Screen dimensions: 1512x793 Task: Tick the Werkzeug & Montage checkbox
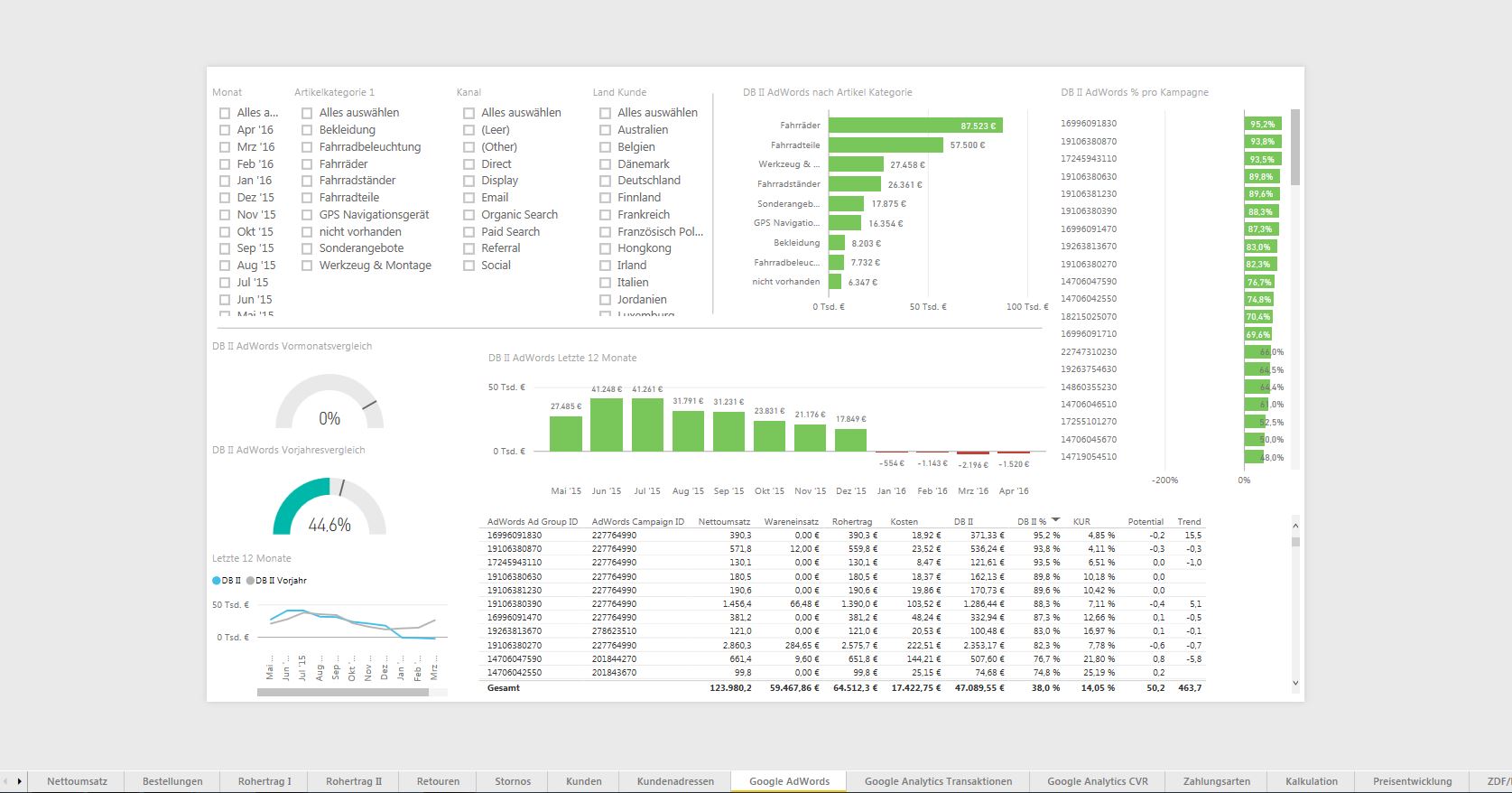[307, 266]
